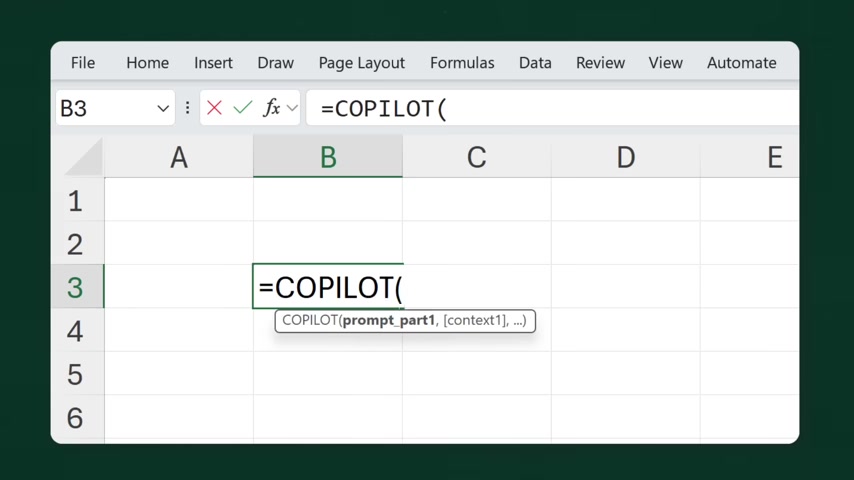Viewport: 854px width, 480px height.
Task: Open the Automate tab
Action: click(741, 63)
